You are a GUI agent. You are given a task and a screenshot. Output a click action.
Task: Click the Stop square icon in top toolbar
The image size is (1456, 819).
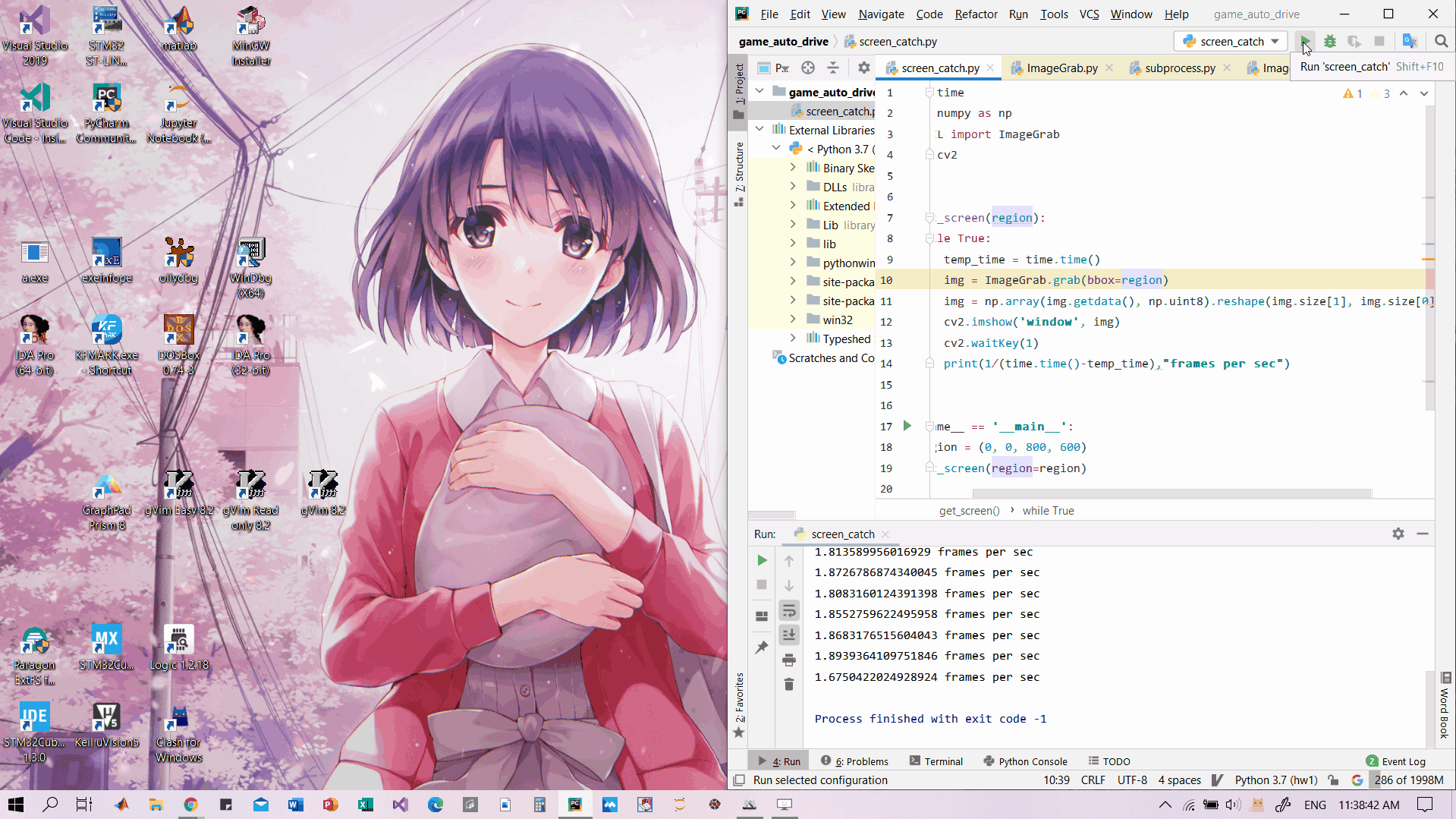[x=1379, y=42]
